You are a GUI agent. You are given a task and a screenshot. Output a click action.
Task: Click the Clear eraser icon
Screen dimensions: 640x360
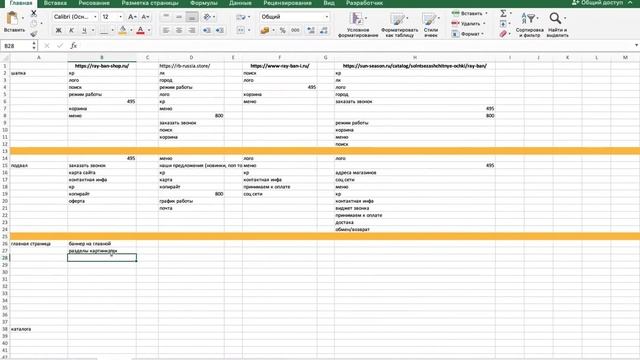(503, 34)
